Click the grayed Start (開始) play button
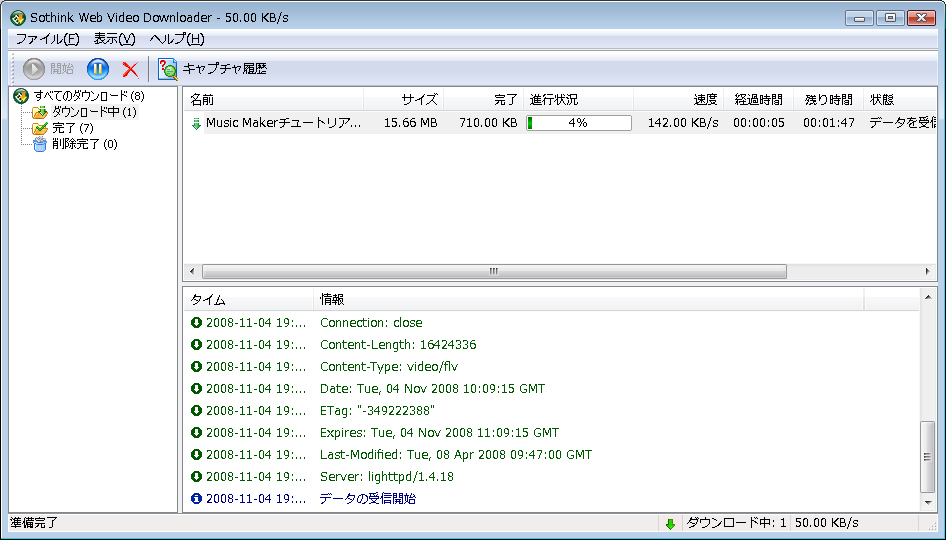946x540 pixels. click(x=34, y=69)
